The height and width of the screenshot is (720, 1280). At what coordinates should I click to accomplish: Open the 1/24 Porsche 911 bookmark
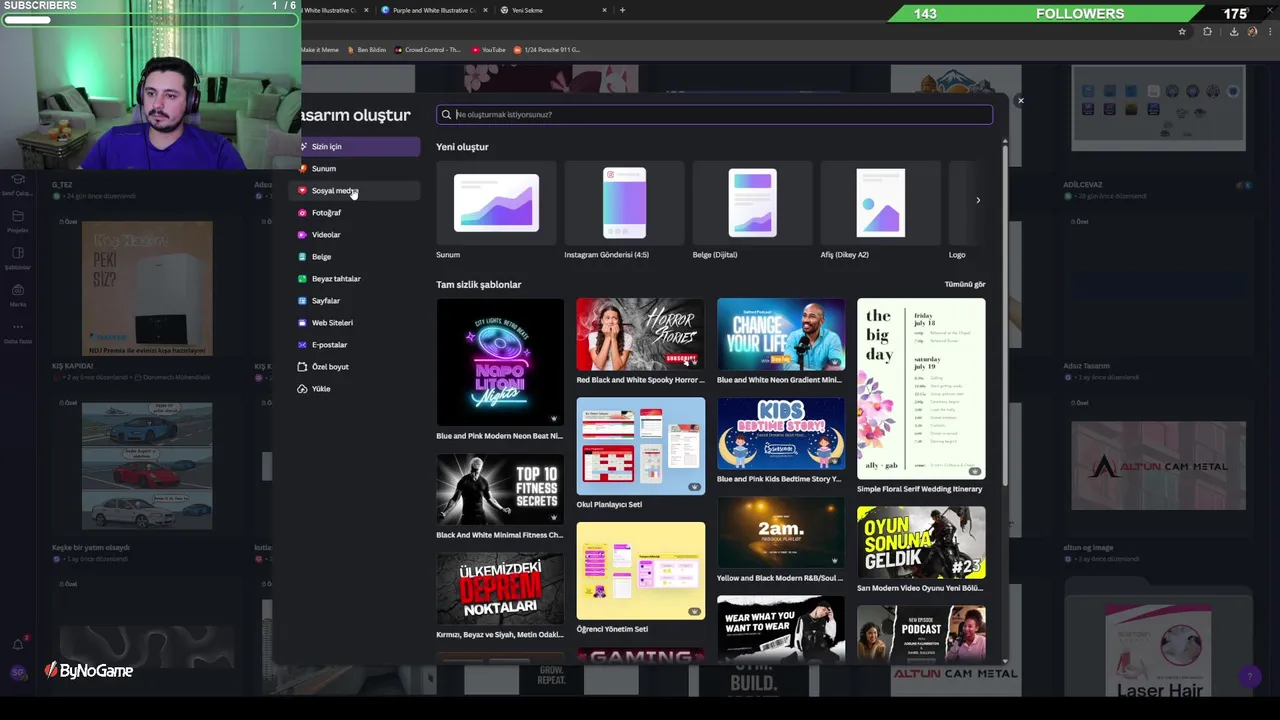547,50
